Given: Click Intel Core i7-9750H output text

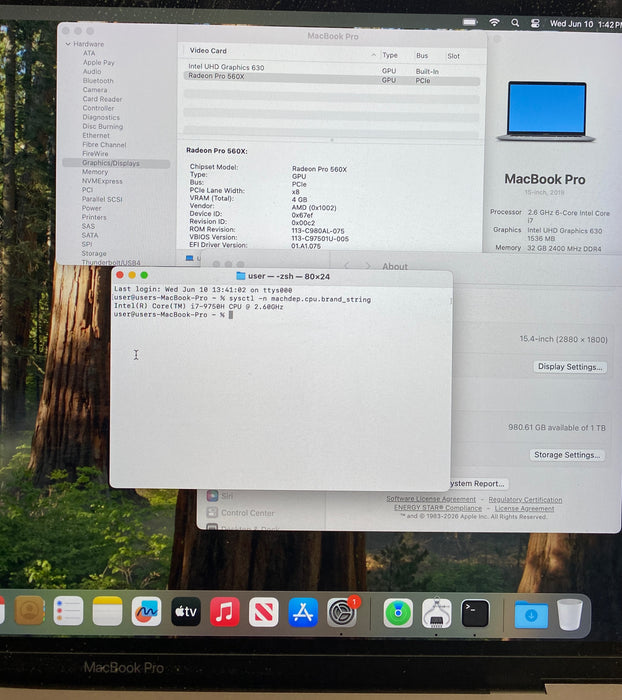Looking at the screenshot, I should [198, 307].
